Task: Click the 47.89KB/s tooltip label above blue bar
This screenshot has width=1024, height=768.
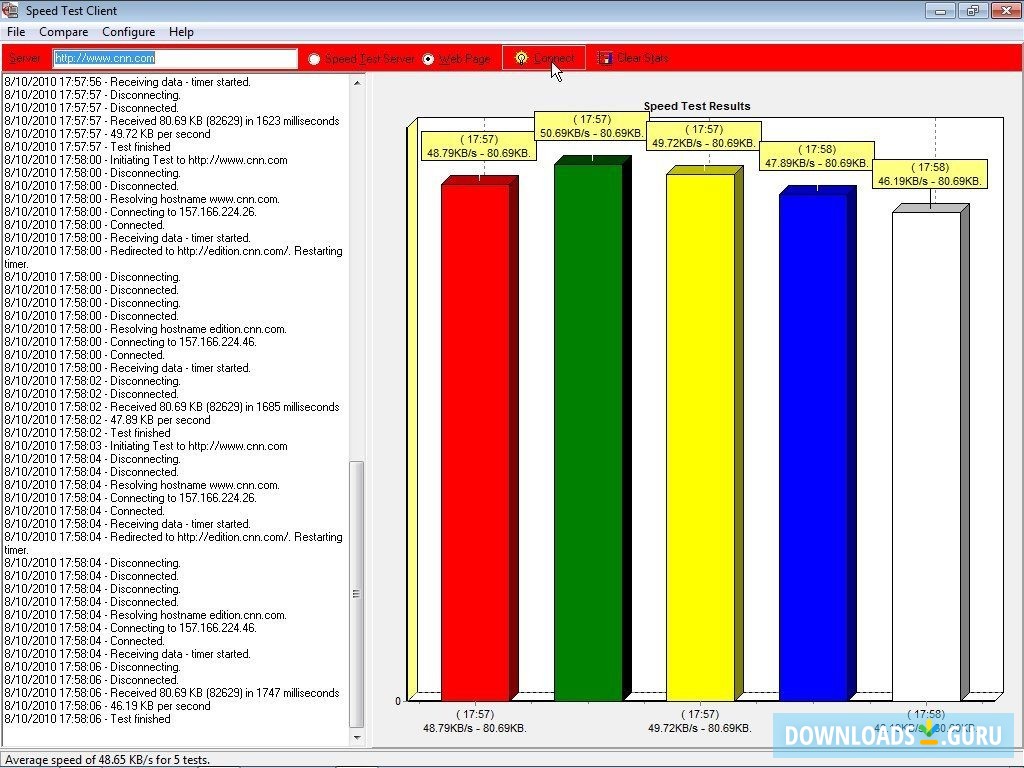Action: pyautogui.click(x=816, y=156)
